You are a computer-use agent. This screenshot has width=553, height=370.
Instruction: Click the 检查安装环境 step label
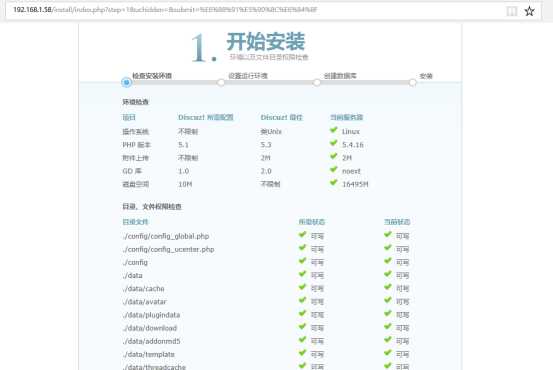152,75
